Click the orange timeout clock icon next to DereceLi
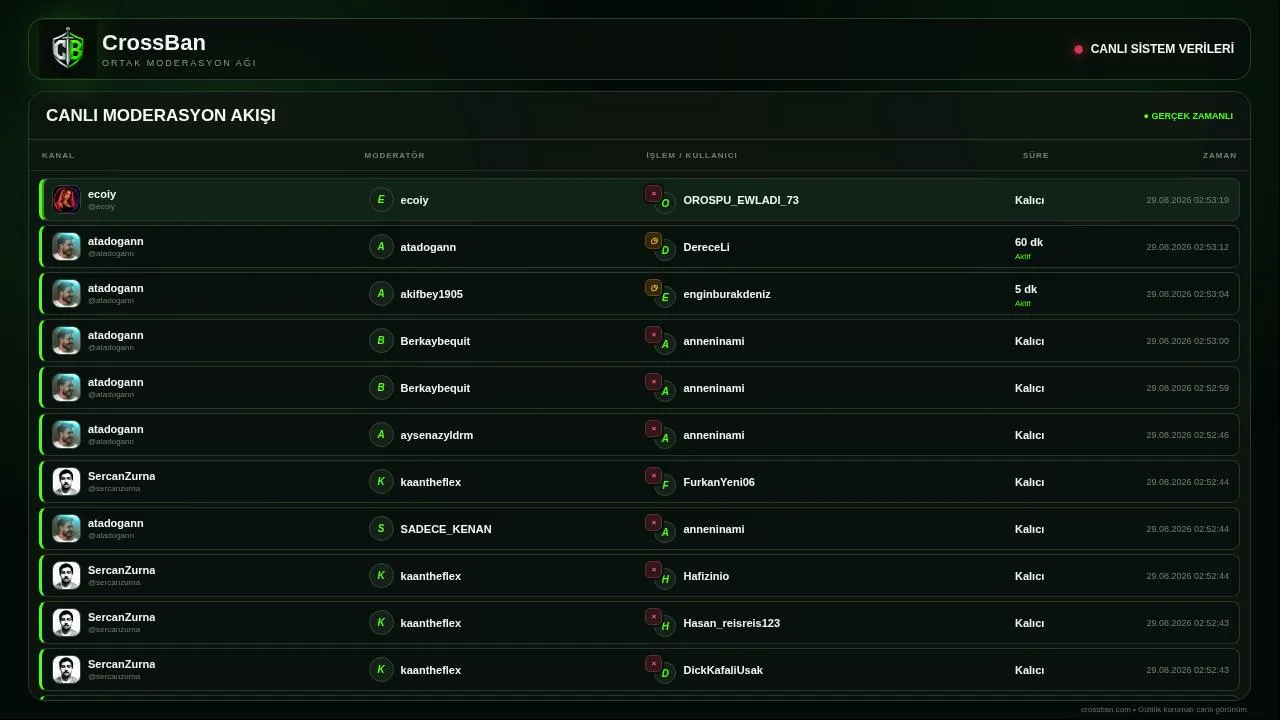 (653, 240)
